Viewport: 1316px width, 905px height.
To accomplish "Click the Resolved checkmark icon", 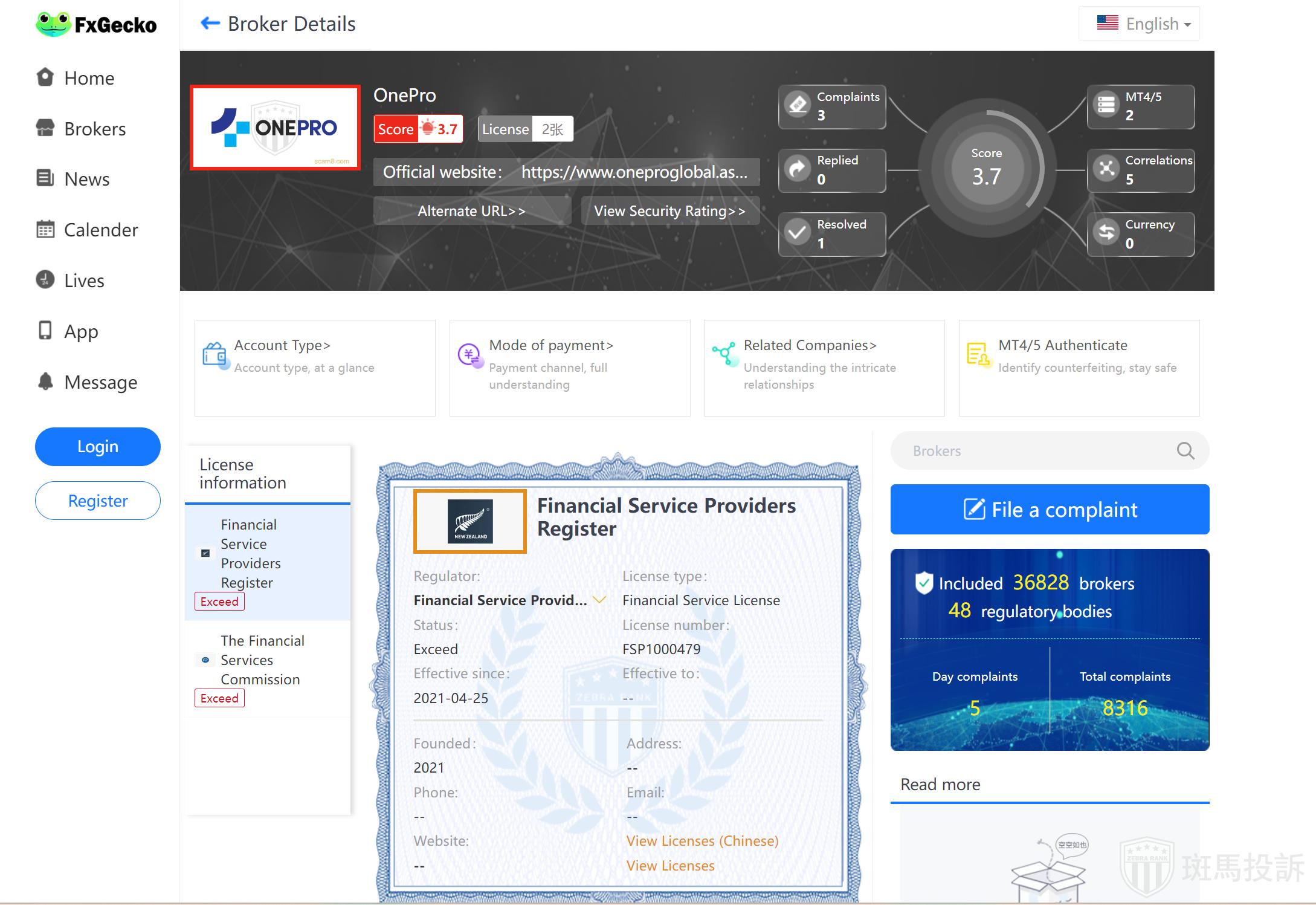I will 798,233.
